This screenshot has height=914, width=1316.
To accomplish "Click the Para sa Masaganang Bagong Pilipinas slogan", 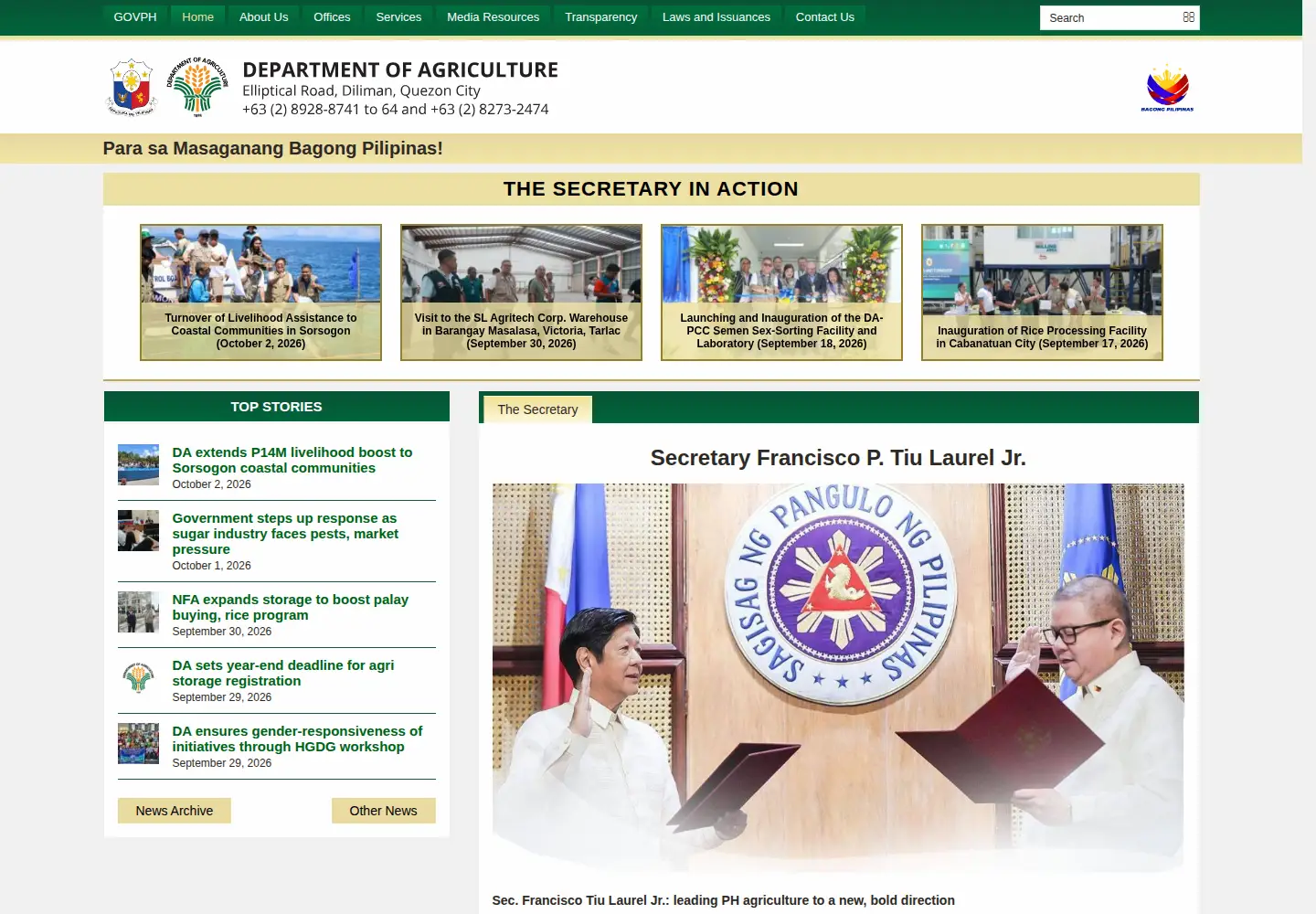I will 272,148.
